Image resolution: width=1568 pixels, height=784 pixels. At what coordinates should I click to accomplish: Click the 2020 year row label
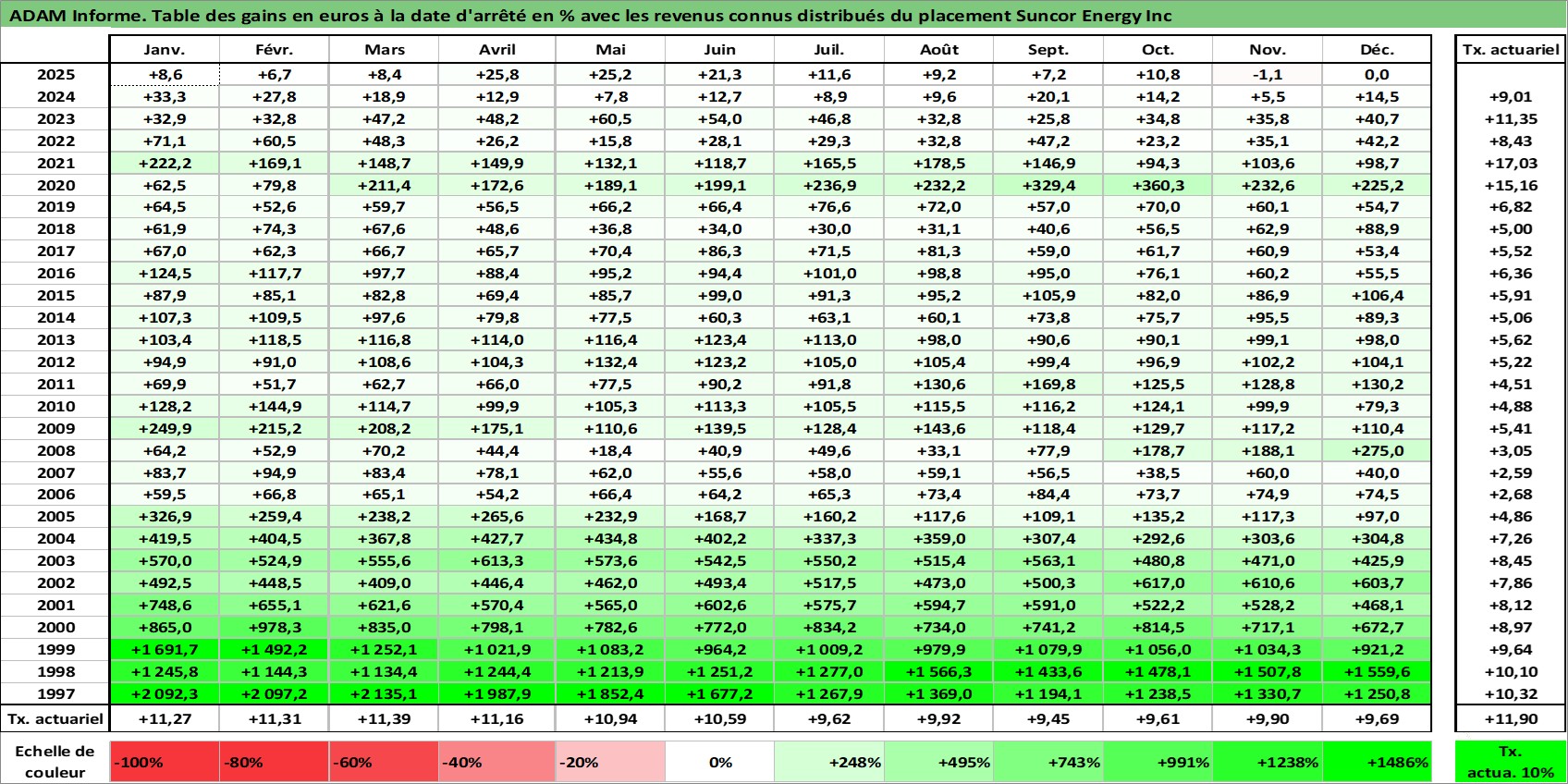55,185
